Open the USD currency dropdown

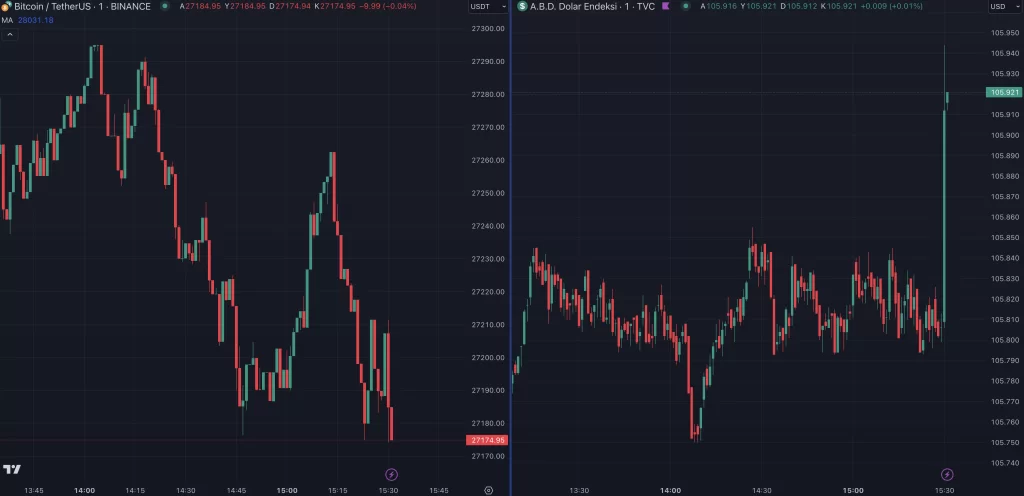point(1001,7)
